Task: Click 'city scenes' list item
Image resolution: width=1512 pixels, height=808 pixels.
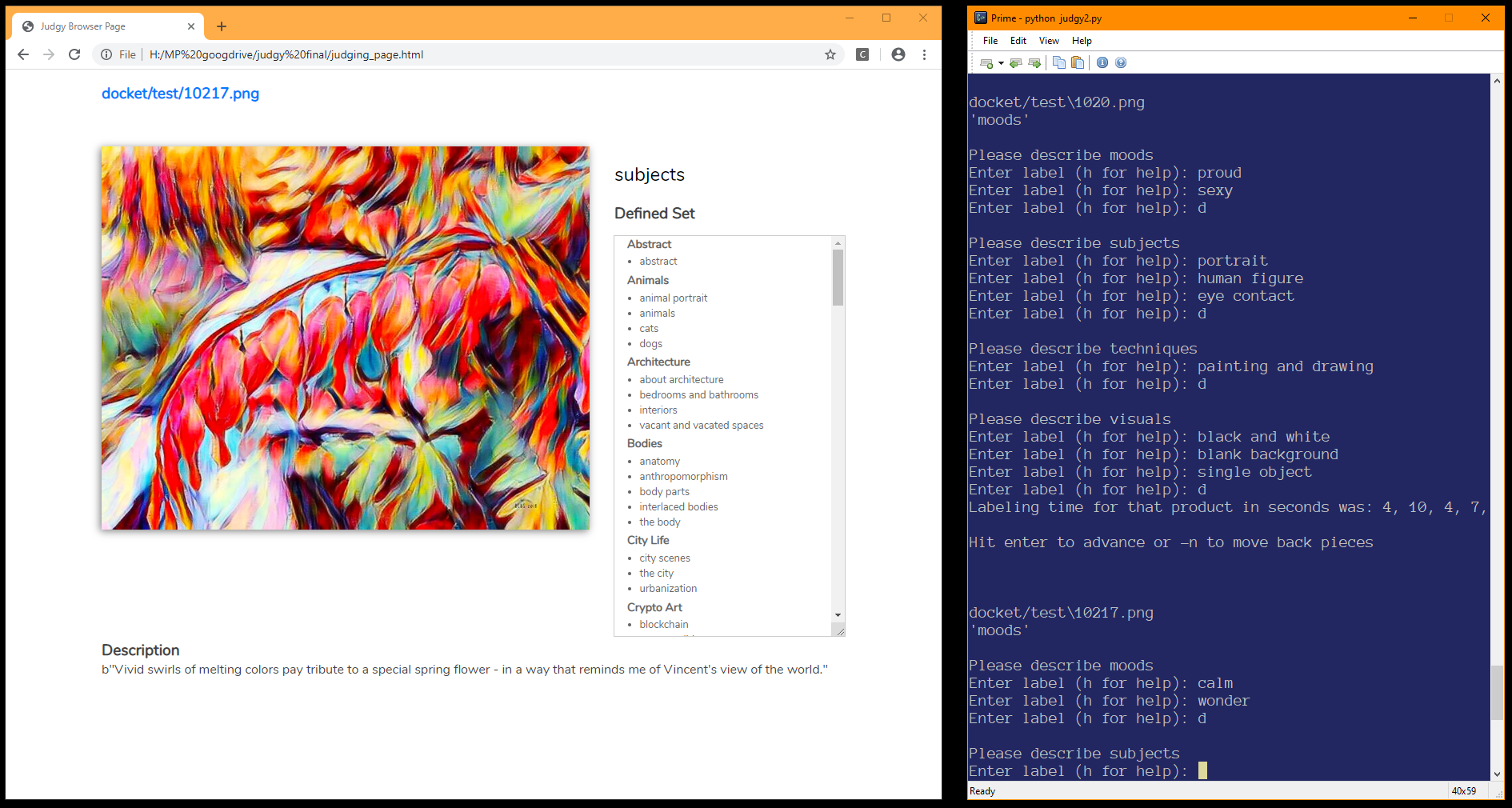Action: point(665,558)
